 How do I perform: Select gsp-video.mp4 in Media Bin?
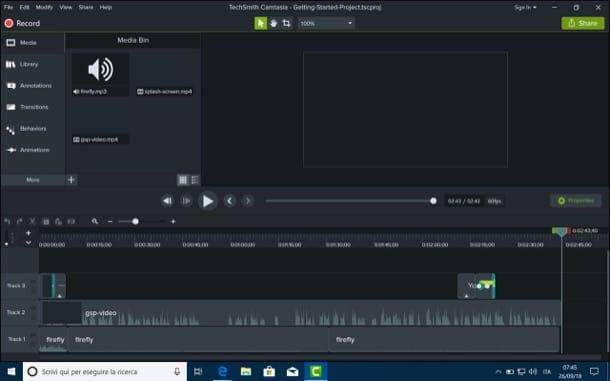100,123
